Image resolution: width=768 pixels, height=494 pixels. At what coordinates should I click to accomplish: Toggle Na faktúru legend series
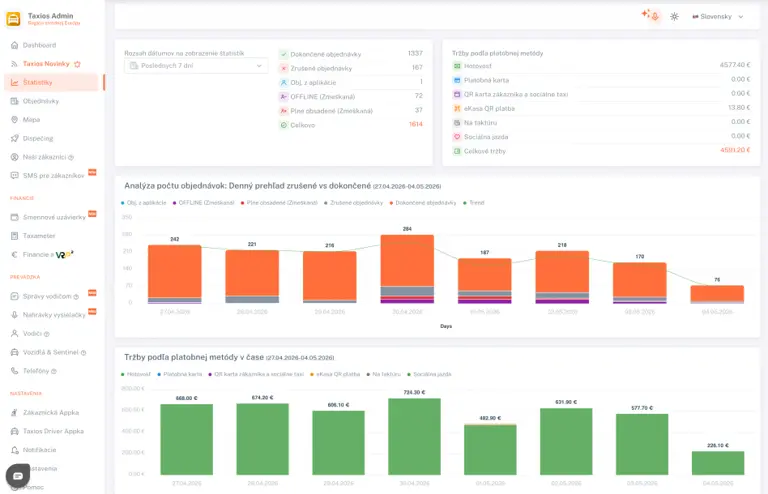[384, 374]
